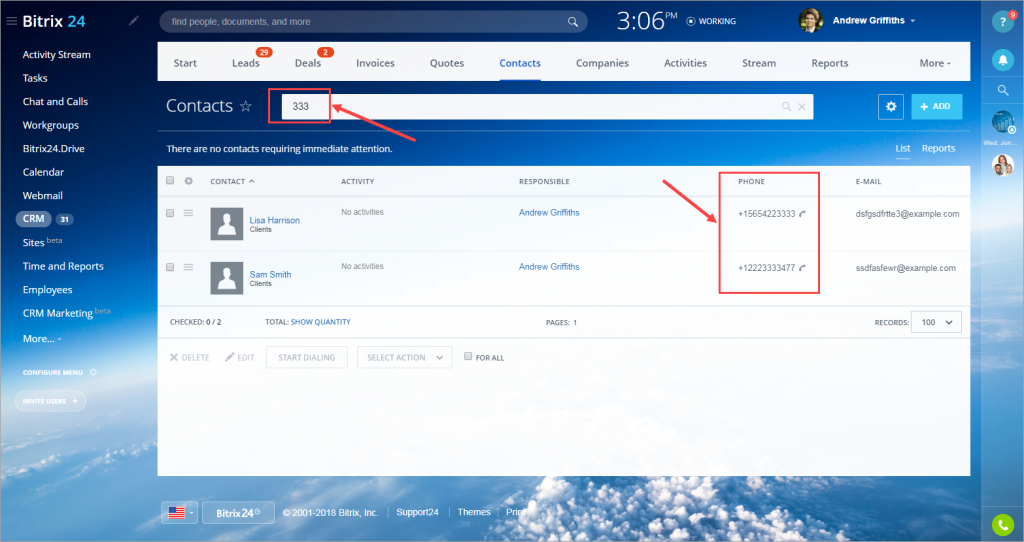The image size is (1024, 542).
Task: Click the CRM counter badge 31
Action: pos(65,219)
